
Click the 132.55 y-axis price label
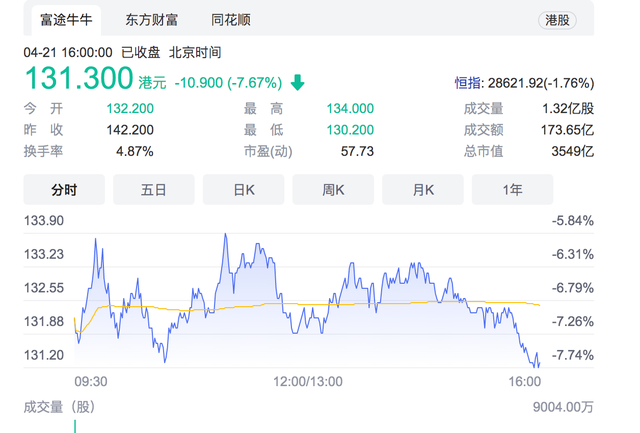tap(44, 288)
